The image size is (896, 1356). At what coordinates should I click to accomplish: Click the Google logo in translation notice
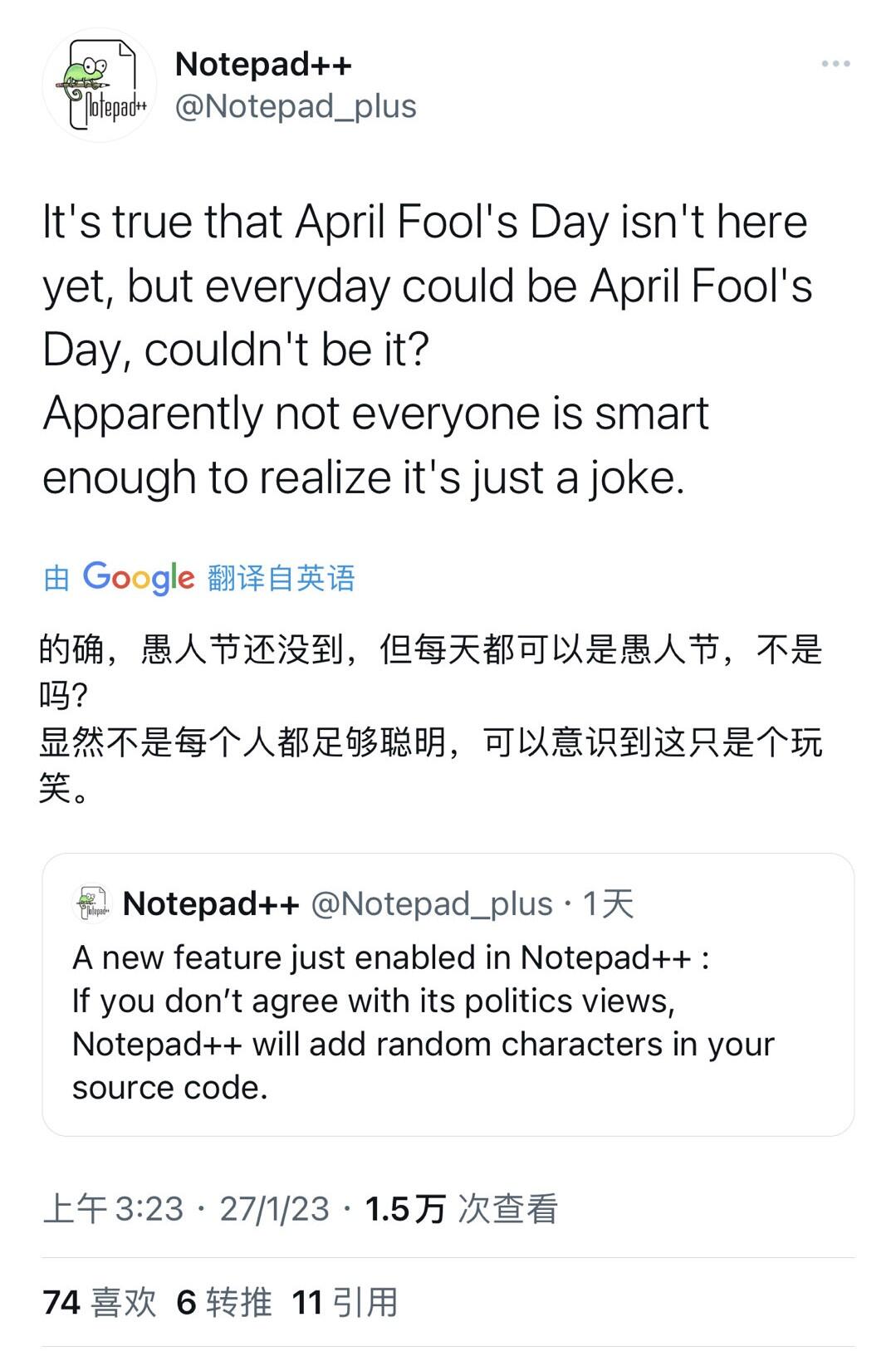coord(139,577)
